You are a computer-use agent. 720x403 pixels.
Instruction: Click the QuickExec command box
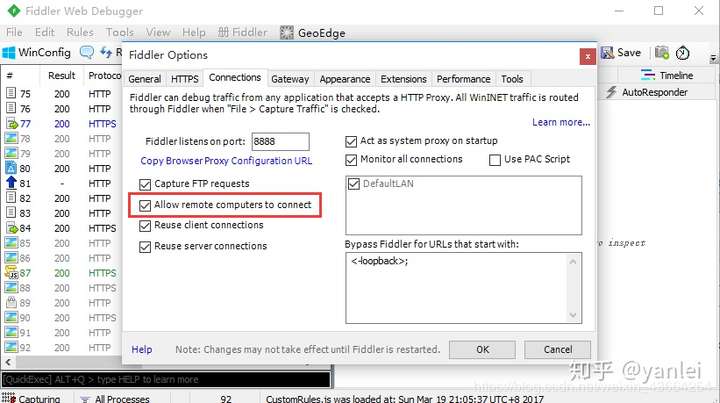click(166, 380)
